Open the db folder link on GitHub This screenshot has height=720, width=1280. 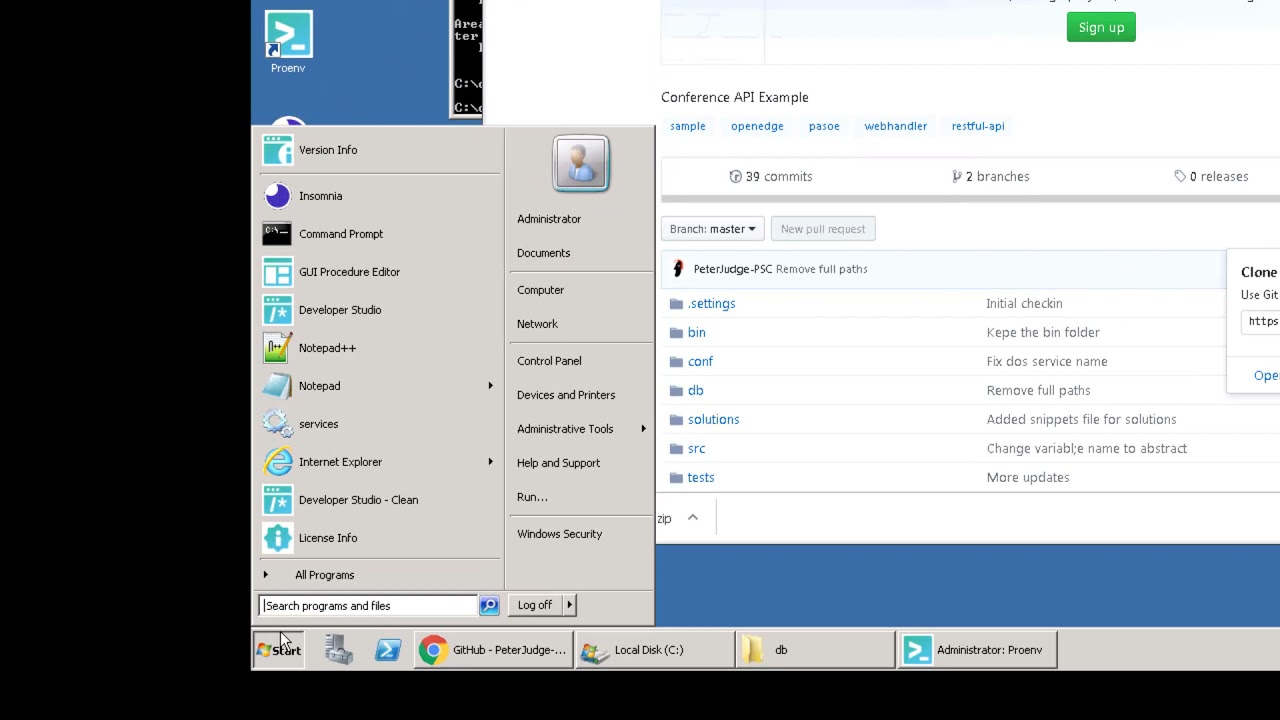696,390
